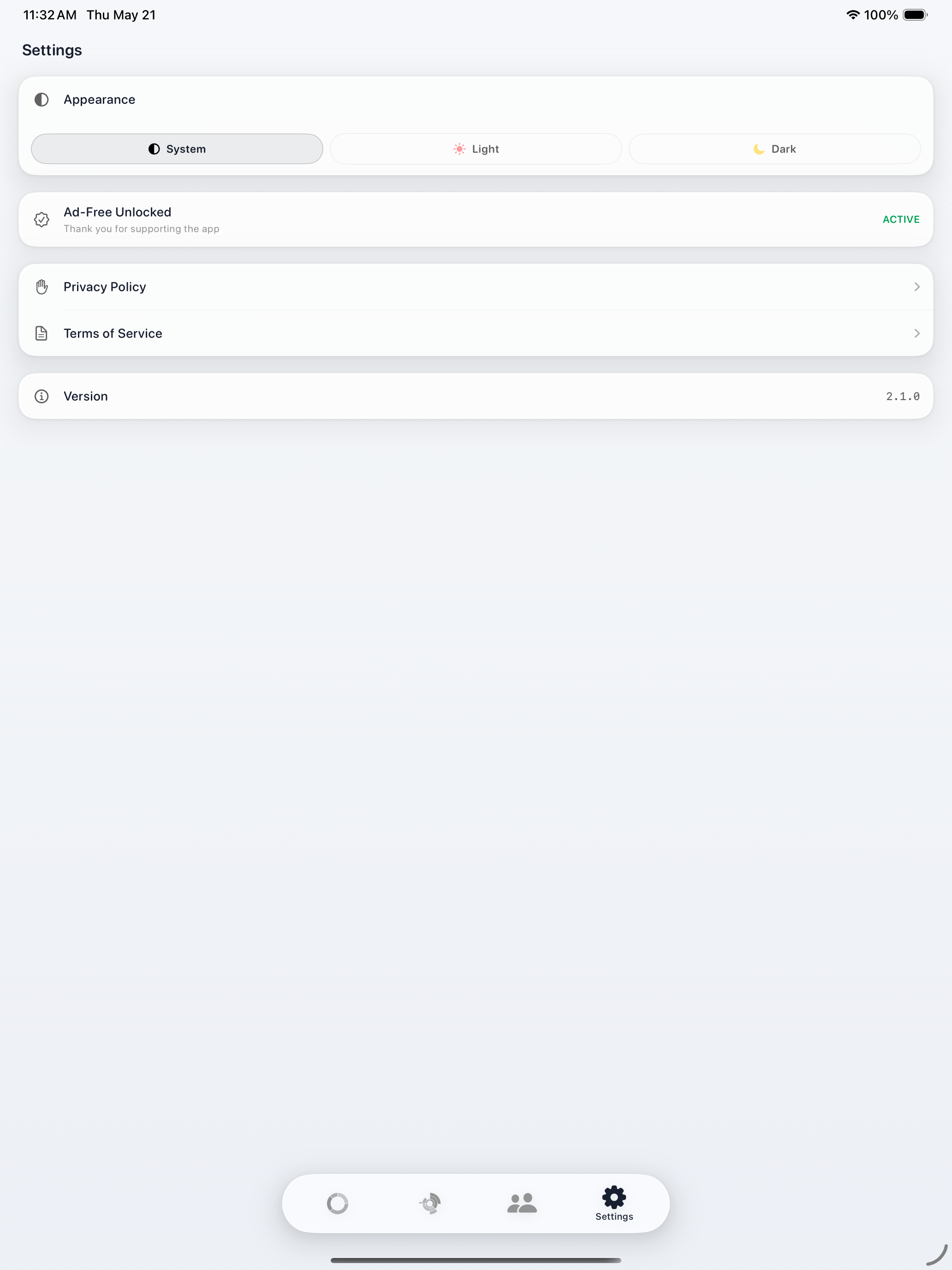Tap the Settings gear tab icon
952x1270 pixels.
click(x=614, y=1197)
